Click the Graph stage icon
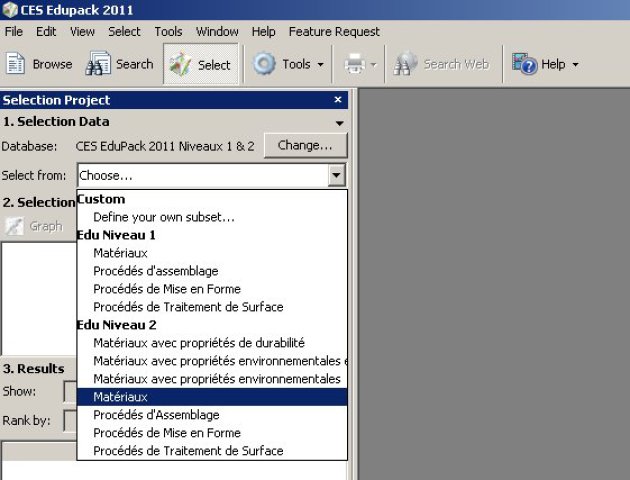 (x=14, y=226)
